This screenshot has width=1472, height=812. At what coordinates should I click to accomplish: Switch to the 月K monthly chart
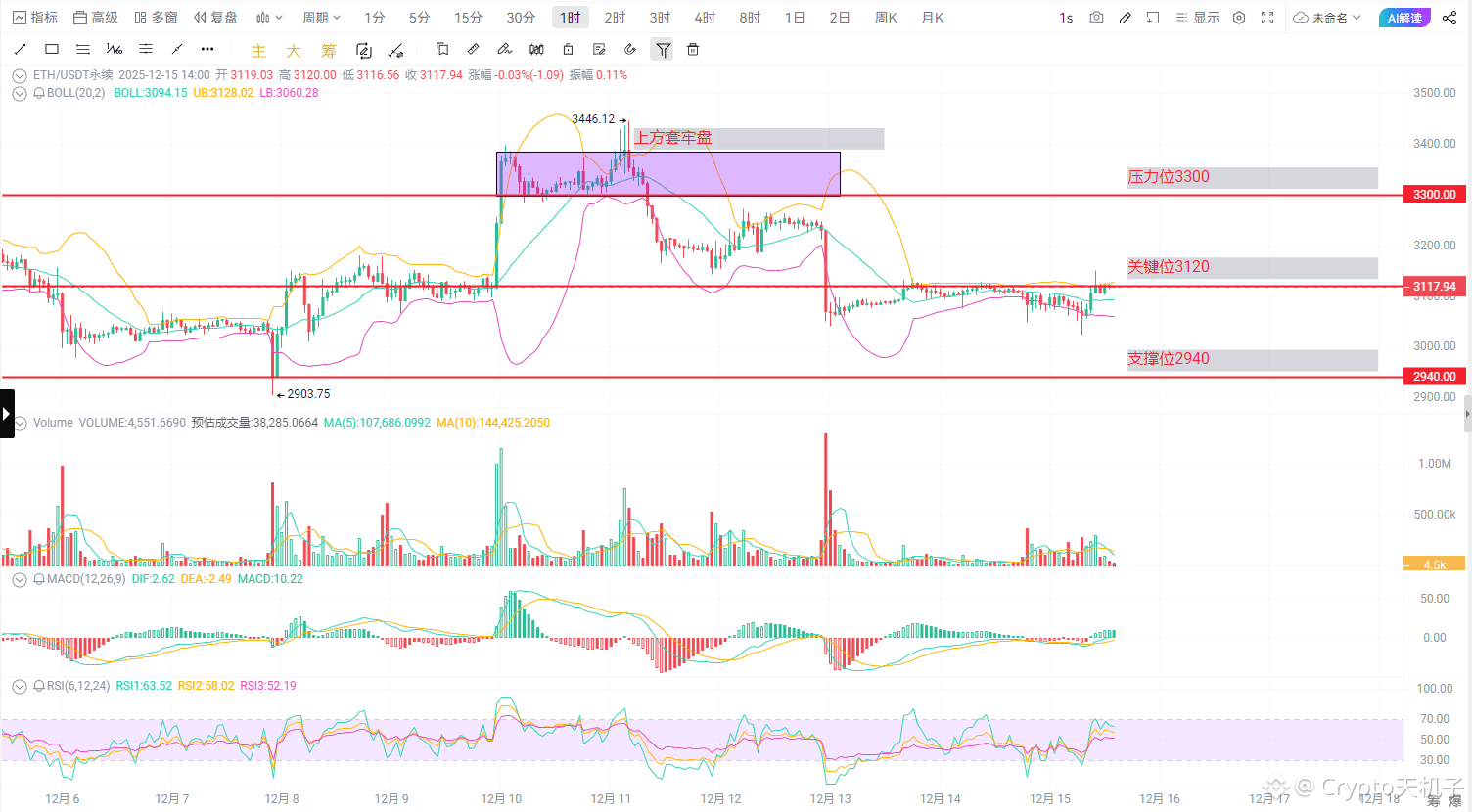coord(933,18)
